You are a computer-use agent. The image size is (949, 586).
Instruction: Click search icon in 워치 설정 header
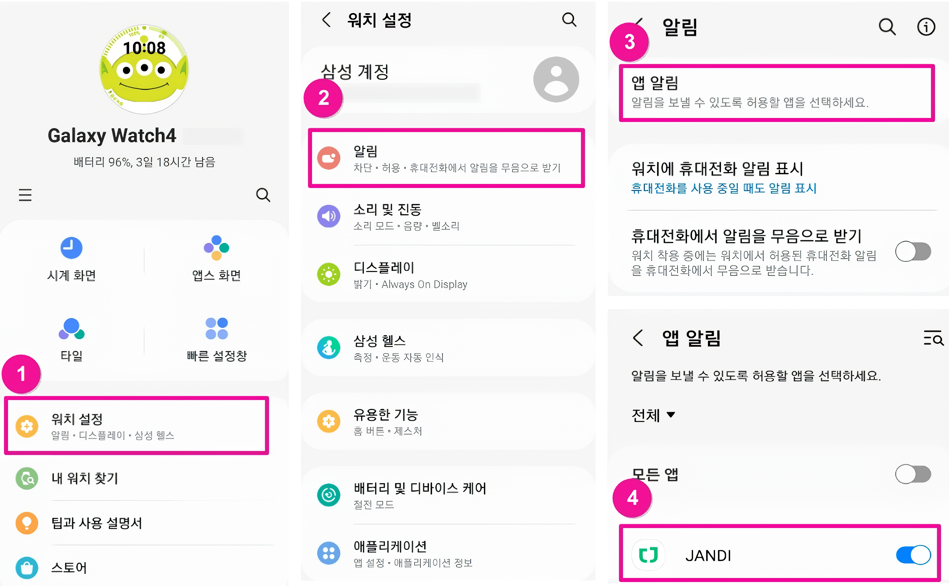point(569,20)
